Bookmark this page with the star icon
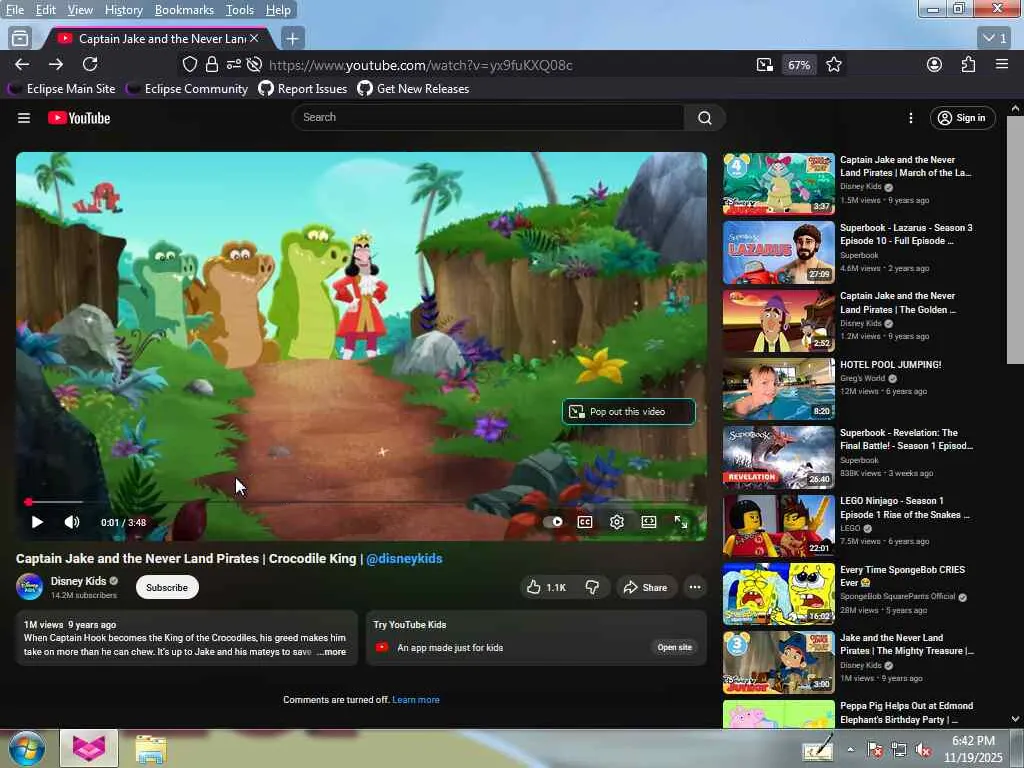The image size is (1024, 768). coord(833,64)
